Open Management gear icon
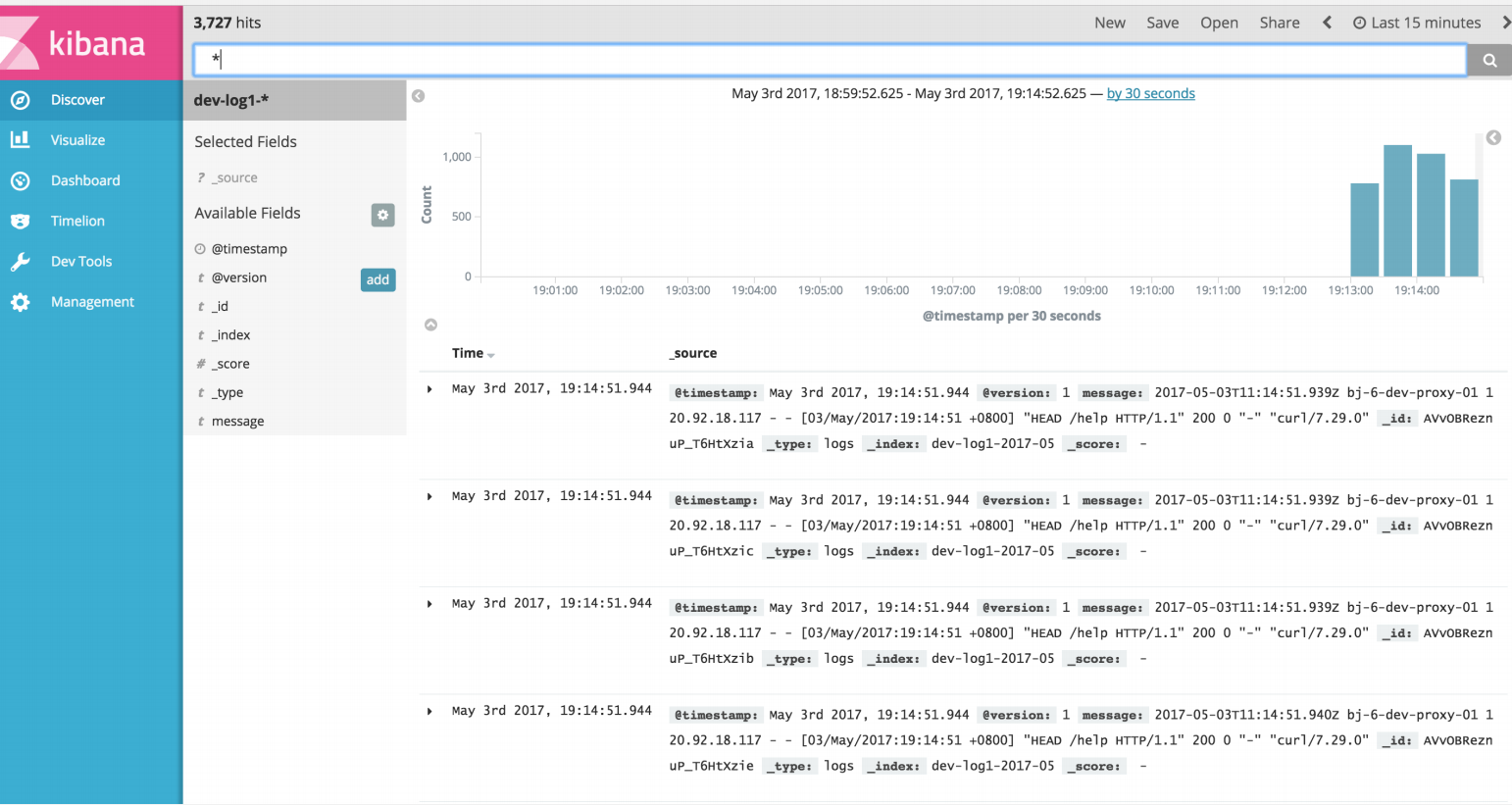The height and width of the screenshot is (805, 1512). tap(21, 302)
